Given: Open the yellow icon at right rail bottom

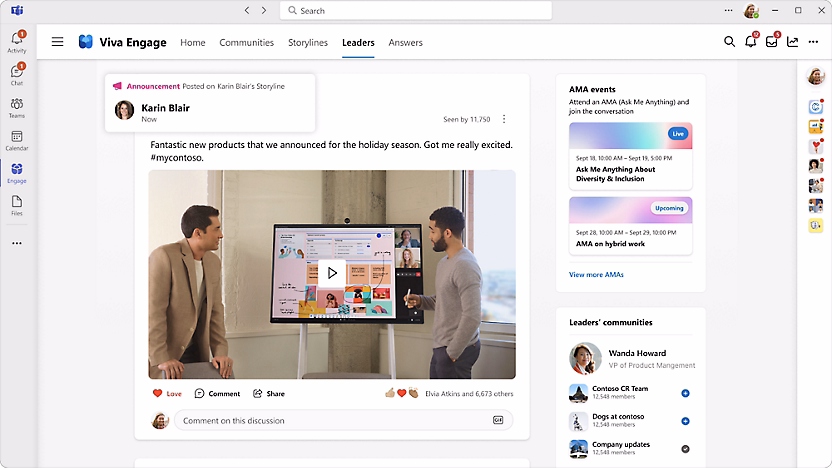Looking at the screenshot, I should coord(816,226).
